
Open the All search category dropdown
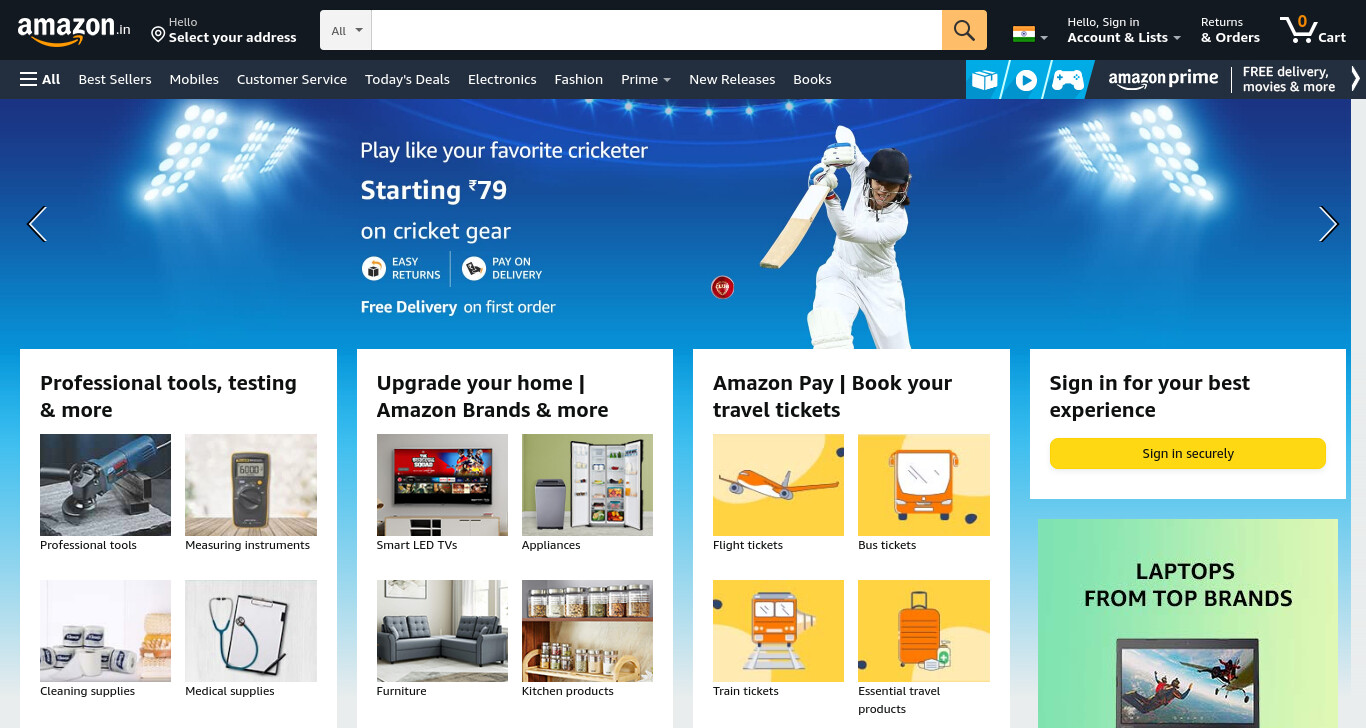click(x=346, y=30)
